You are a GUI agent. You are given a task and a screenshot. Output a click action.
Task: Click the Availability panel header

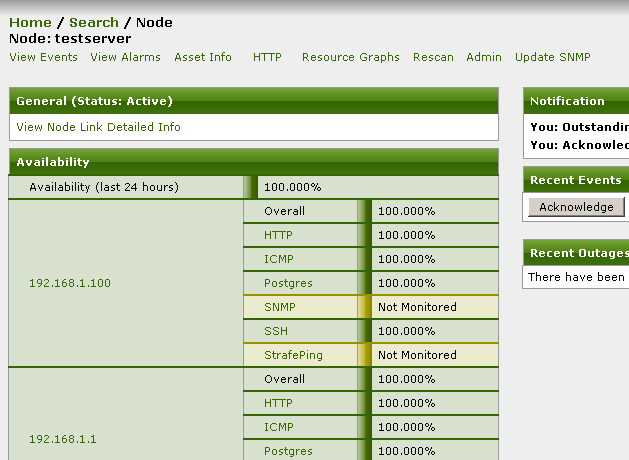click(x=254, y=162)
